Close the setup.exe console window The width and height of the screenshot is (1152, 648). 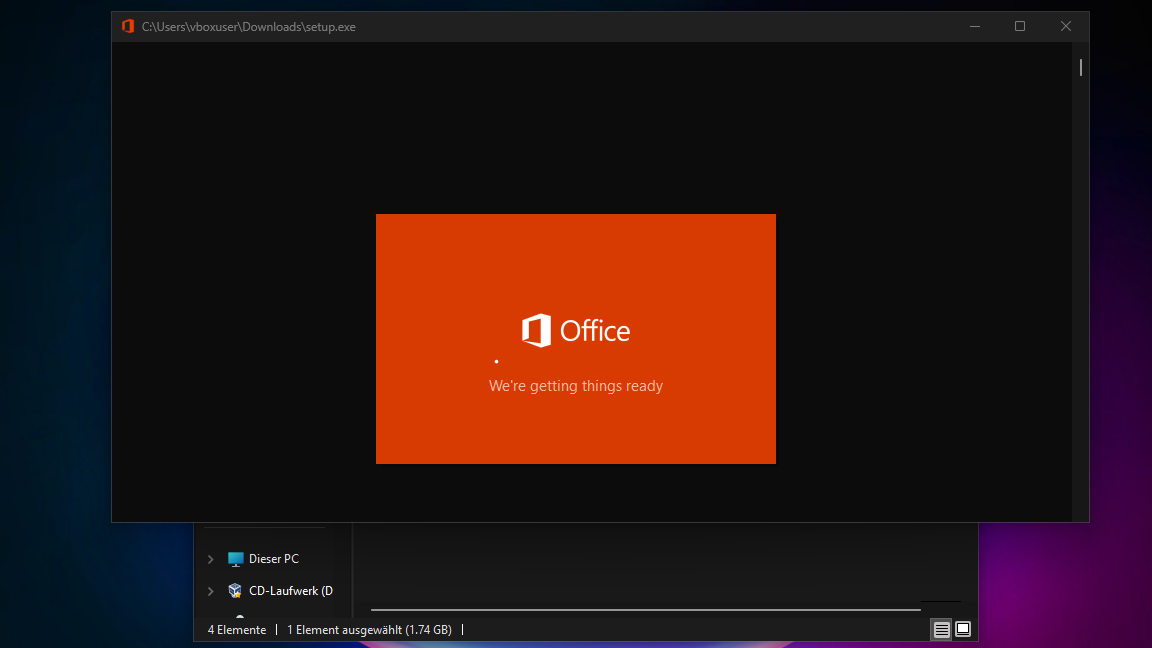pyautogui.click(x=1066, y=27)
